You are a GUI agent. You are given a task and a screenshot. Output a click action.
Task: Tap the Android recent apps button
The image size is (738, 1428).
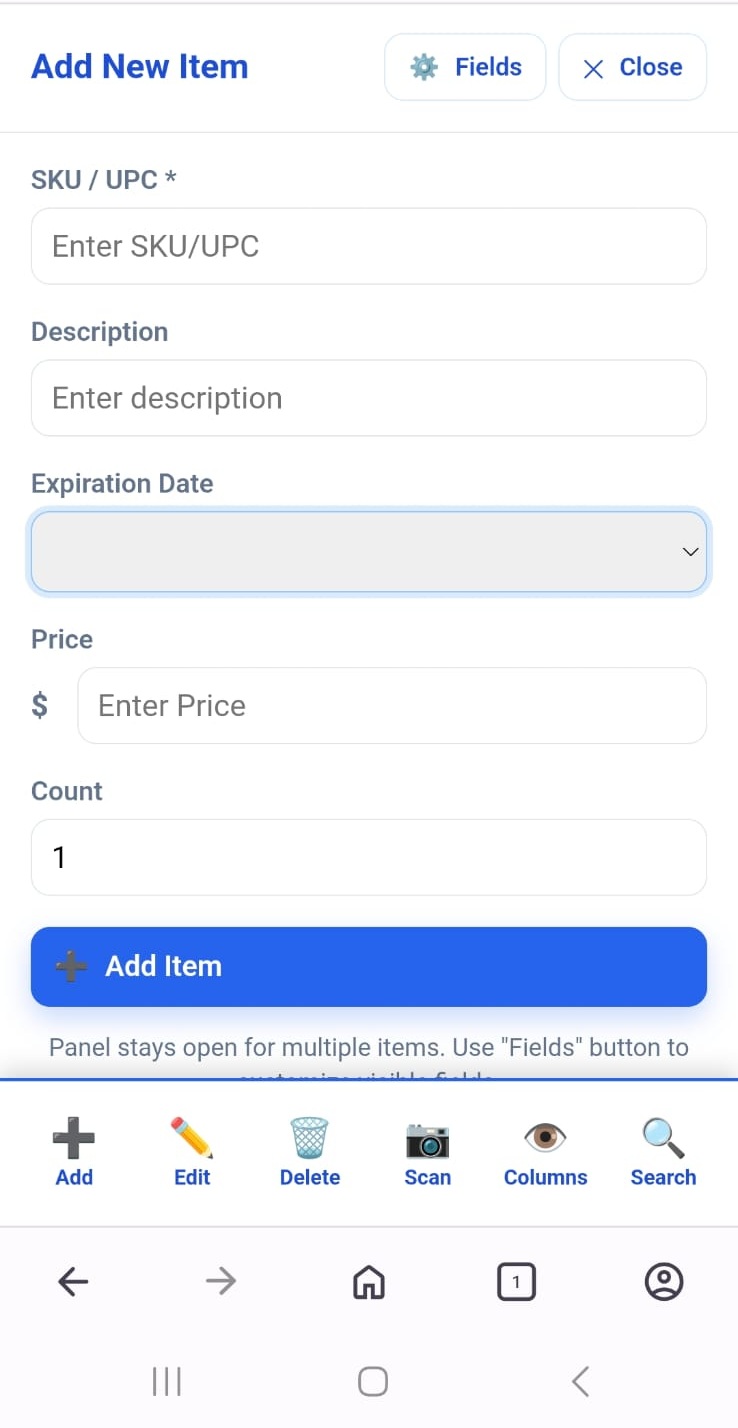166,1382
